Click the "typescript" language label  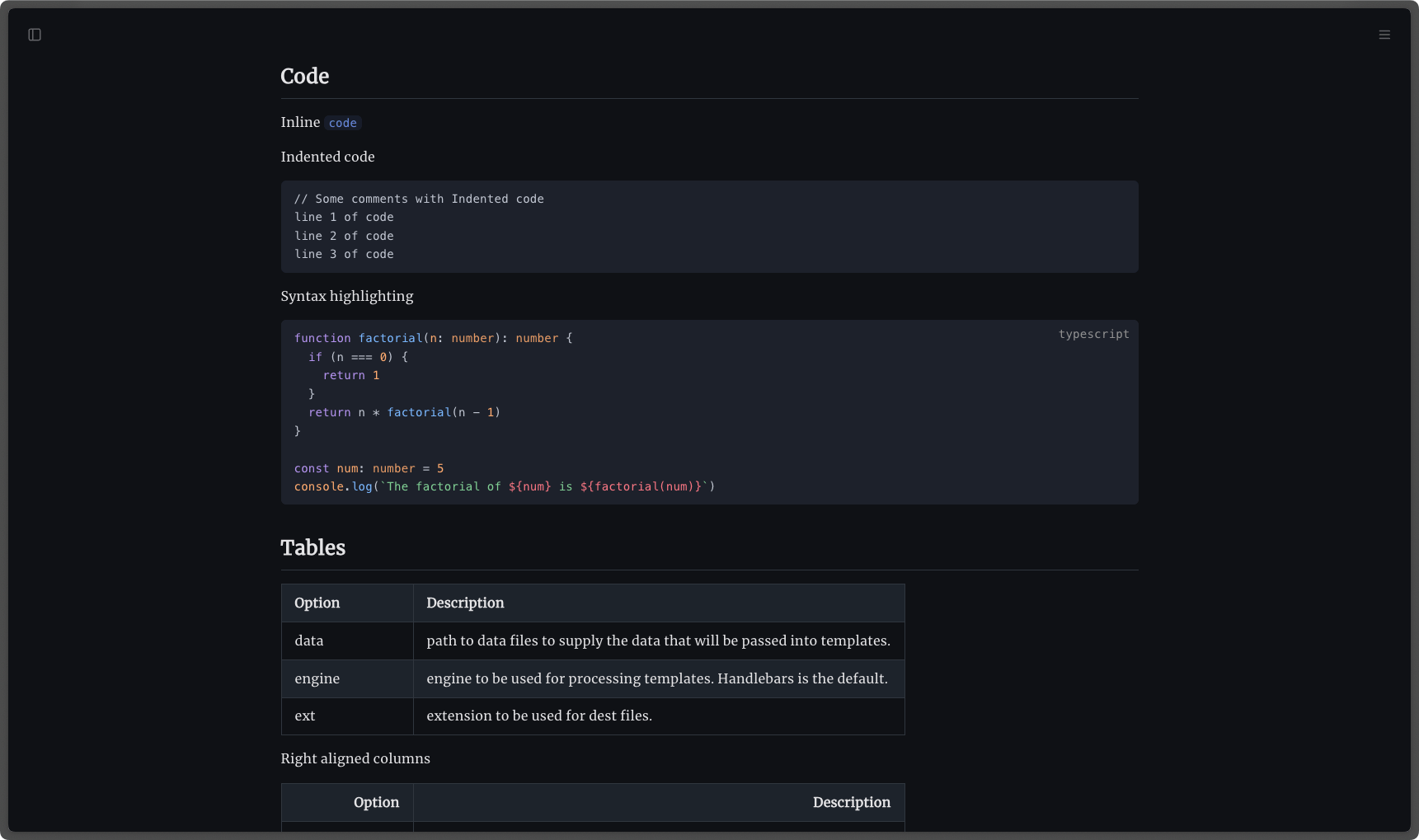click(x=1093, y=334)
